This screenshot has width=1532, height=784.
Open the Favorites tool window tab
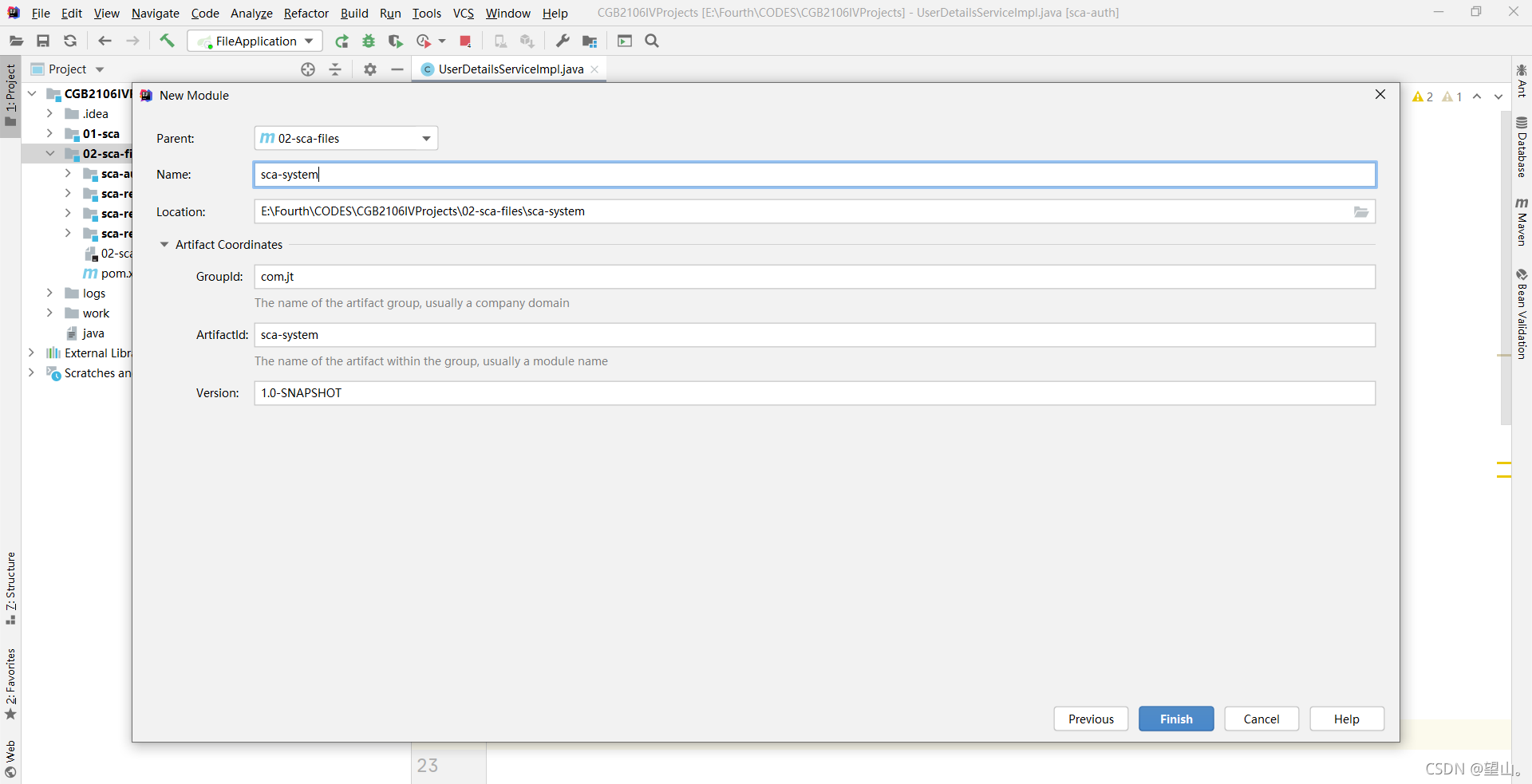(x=10, y=684)
